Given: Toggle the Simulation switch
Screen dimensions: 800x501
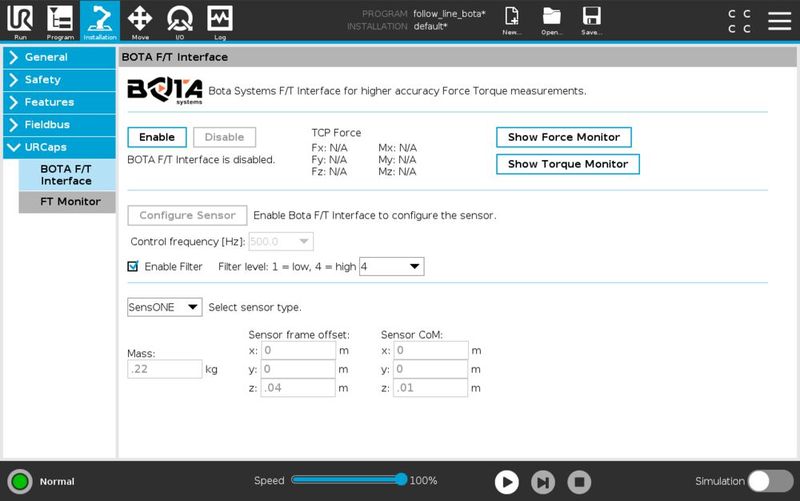Looking at the screenshot, I should (770, 481).
